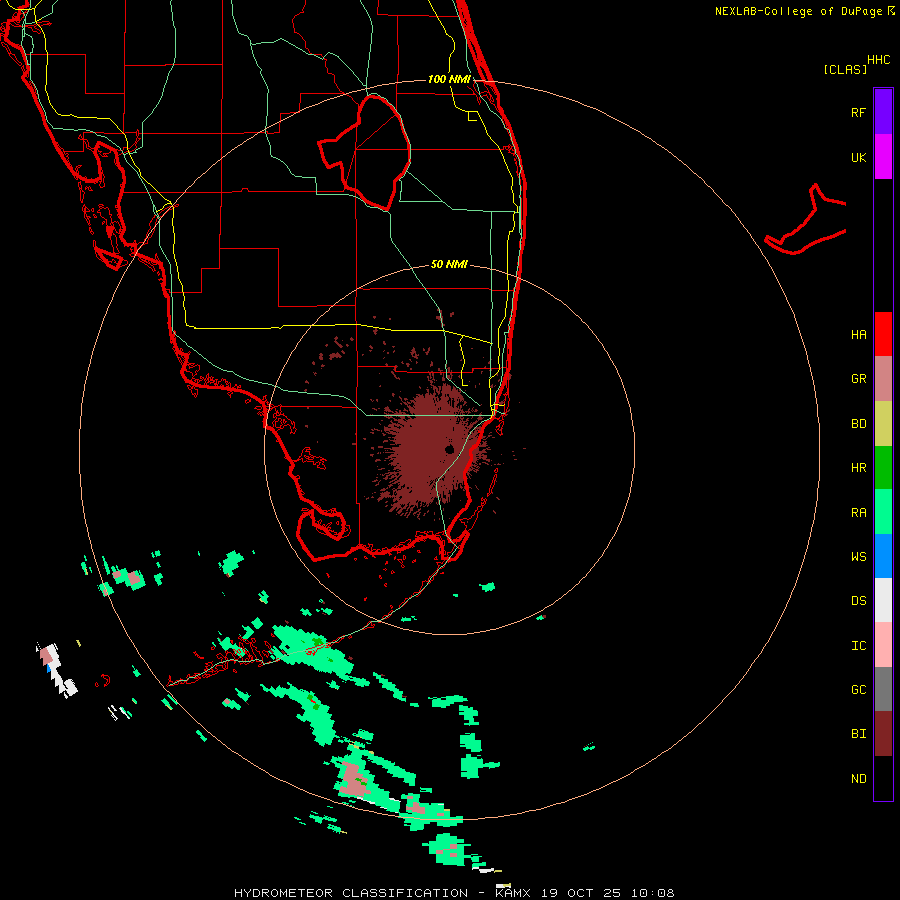The image size is (900, 900).
Task: Click the IC pink legend color swatch
Action: pos(883,645)
